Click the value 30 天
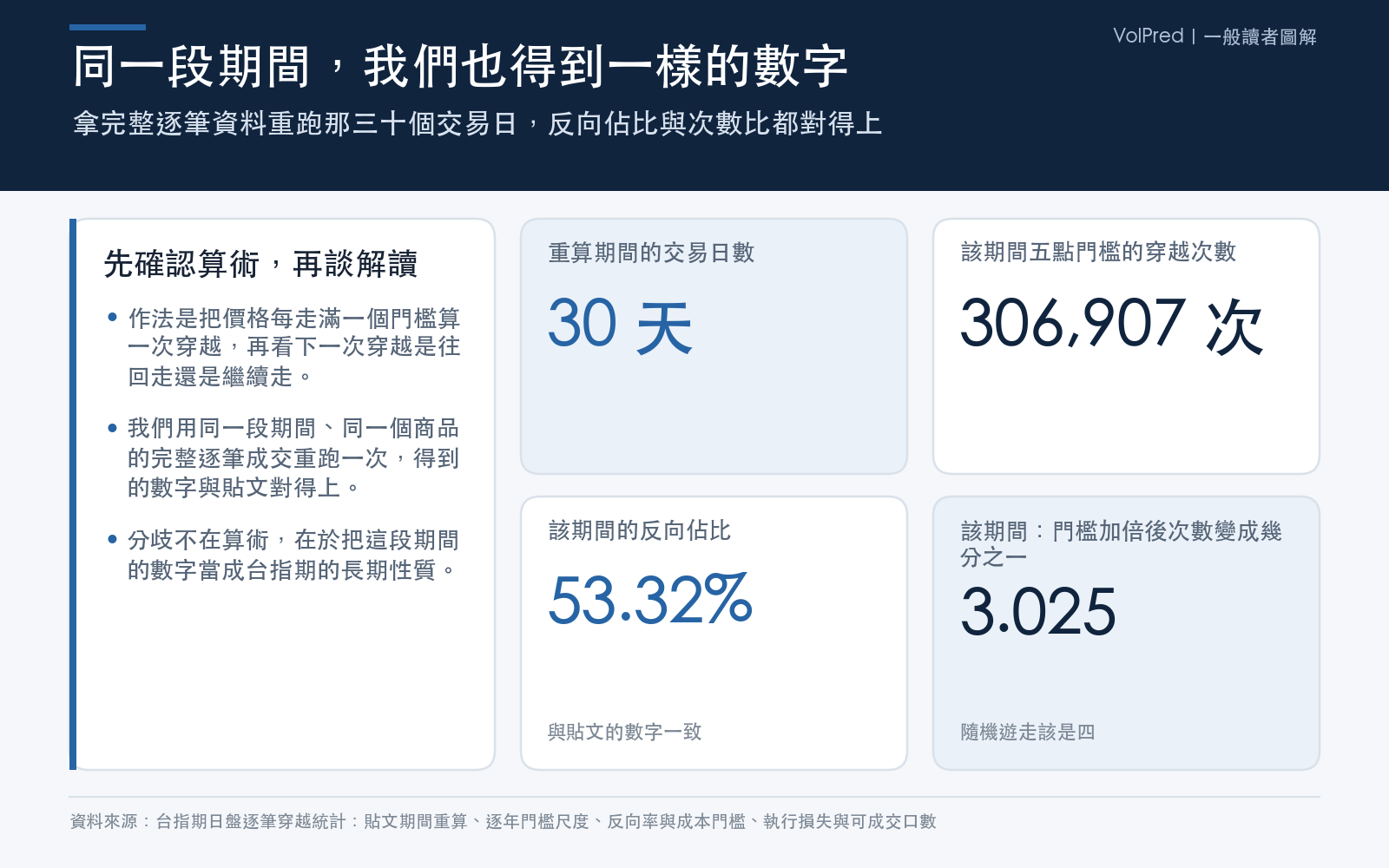The image size is (1389, 868). (x=620, y=325)
